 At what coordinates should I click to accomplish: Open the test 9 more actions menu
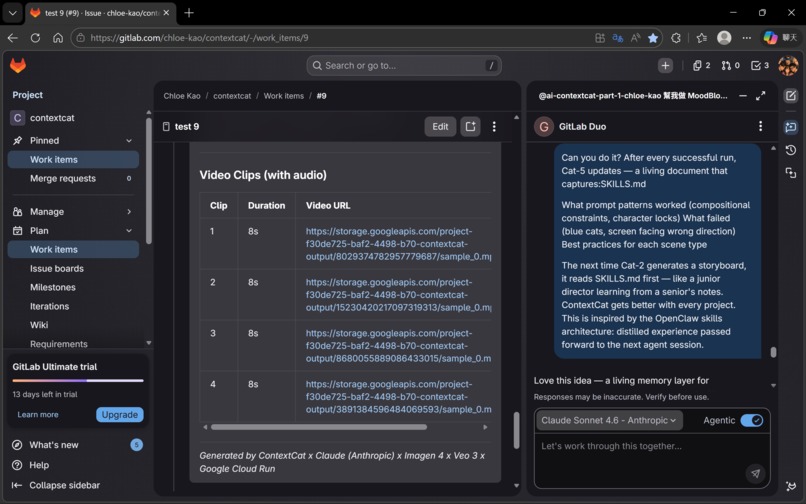click(494, 127)
